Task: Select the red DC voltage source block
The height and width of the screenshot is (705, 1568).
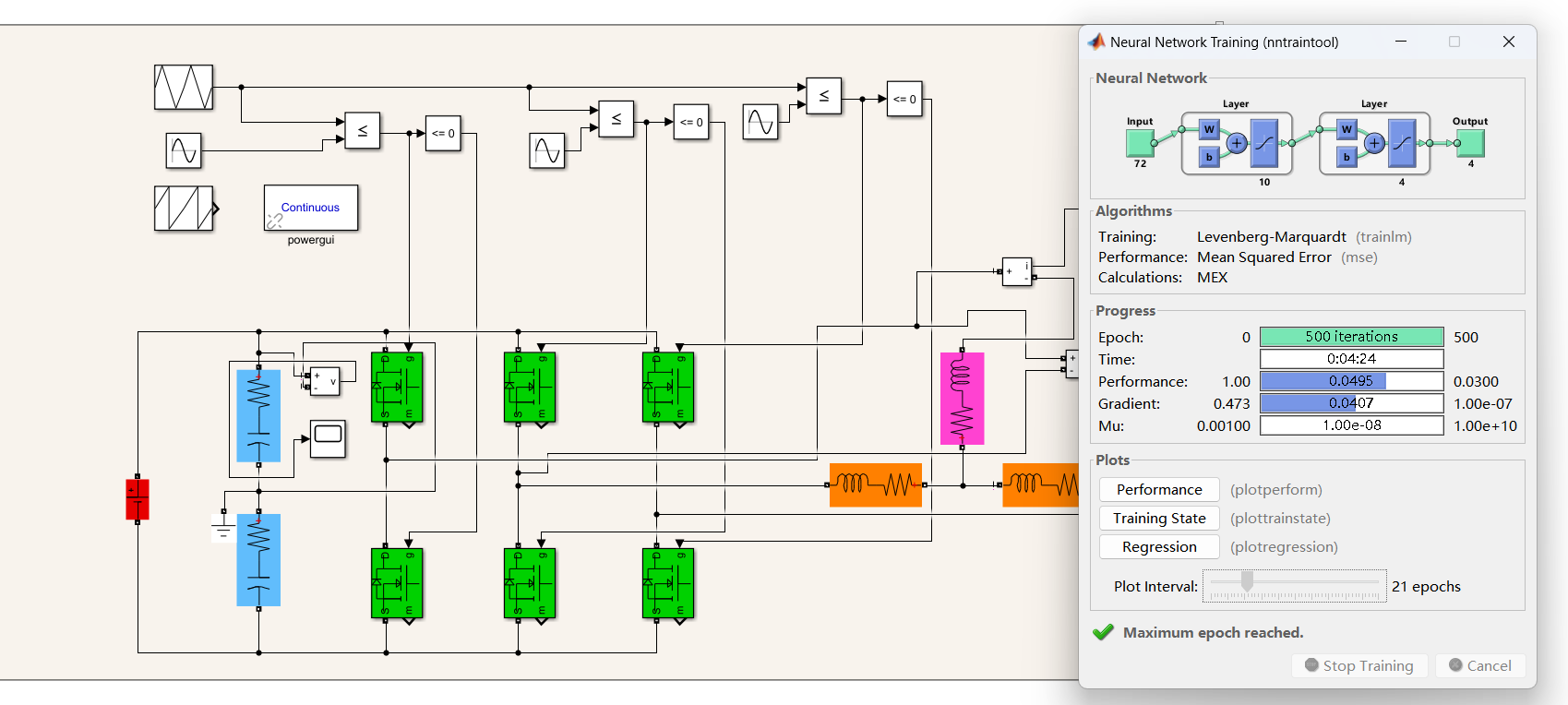Action: coord(138,499)
